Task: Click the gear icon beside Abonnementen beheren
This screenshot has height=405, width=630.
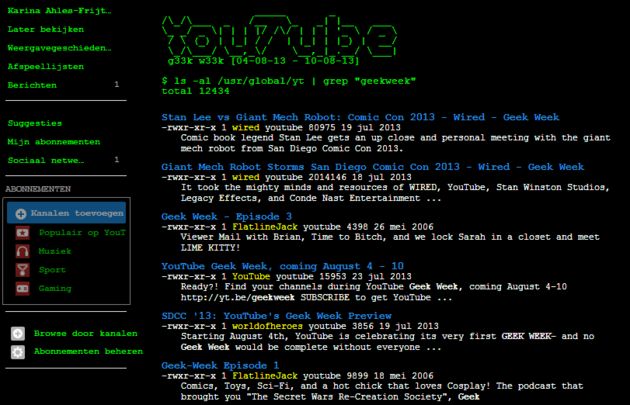Action: pos(18,352)
